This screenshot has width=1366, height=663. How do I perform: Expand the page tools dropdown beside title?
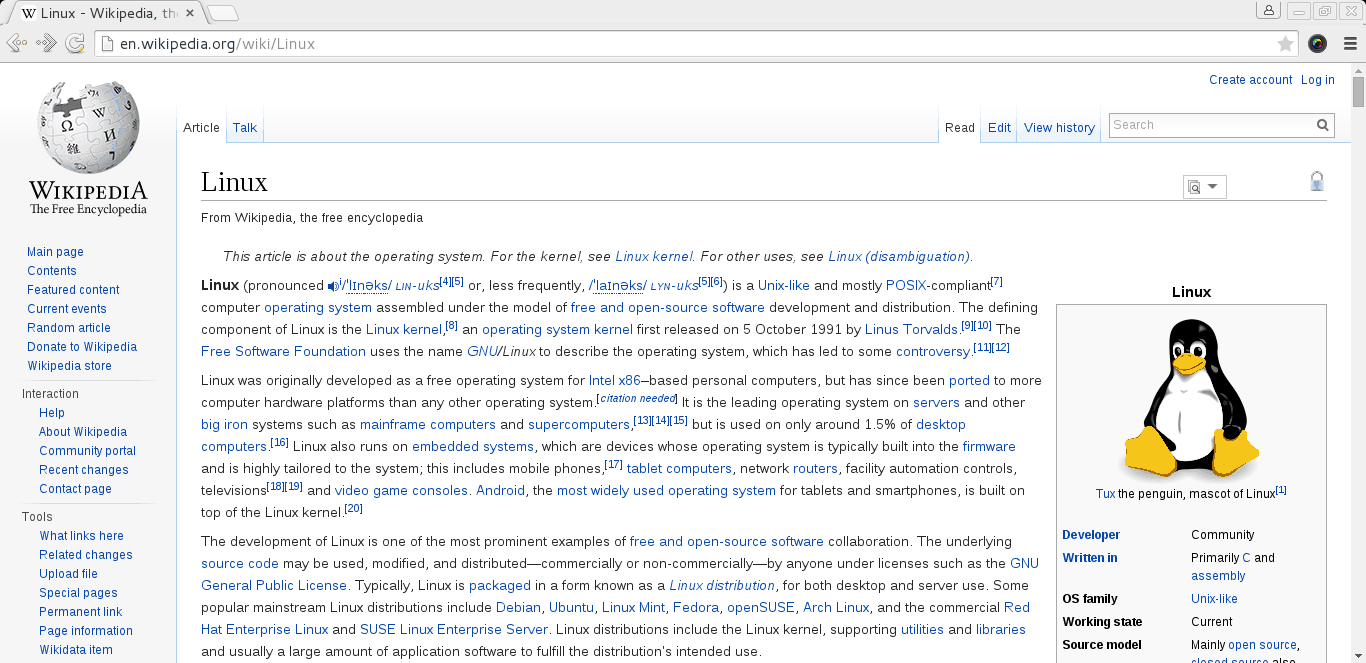click(1204, 187)
